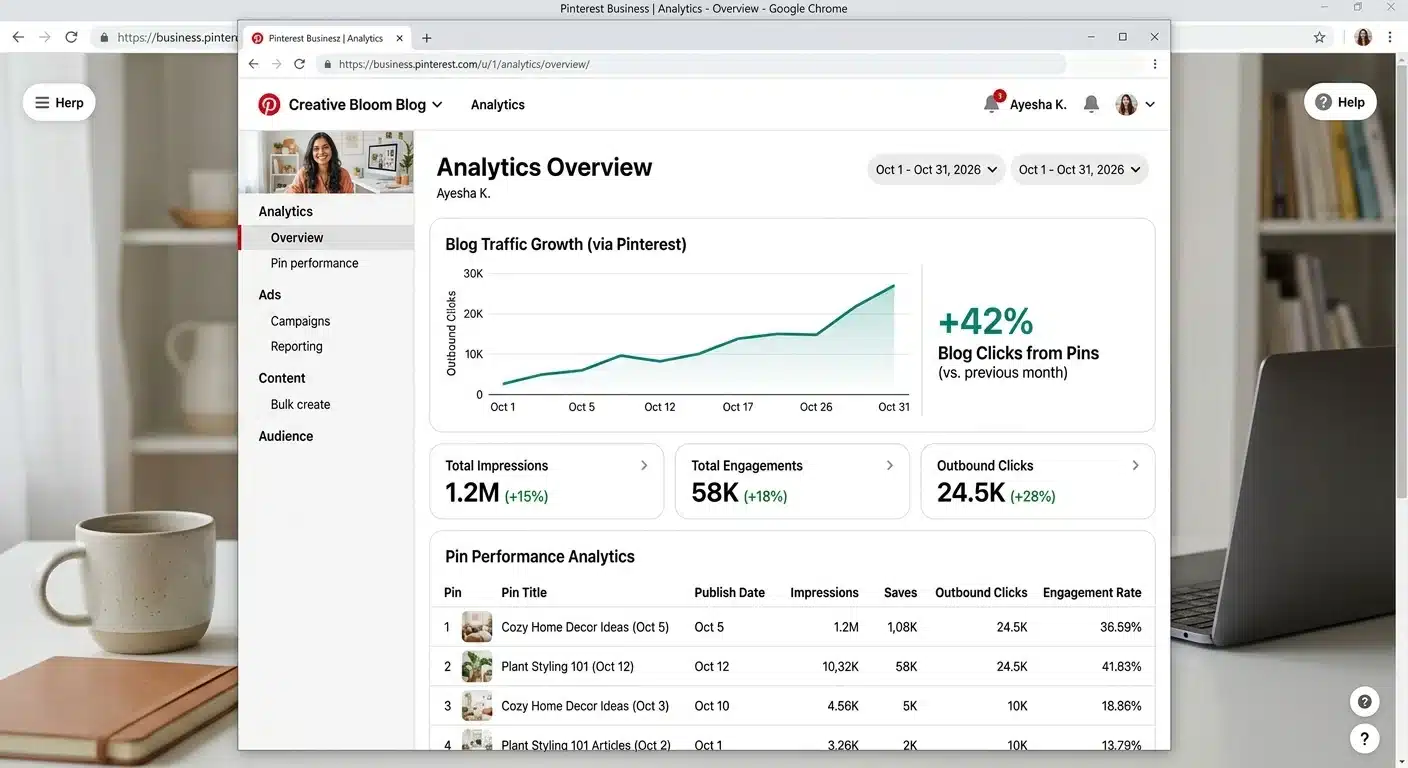Viewport: 1408px width, 768px height.
Task: Bookmark page with star in background Chrome window
Action: [1319, 37]
